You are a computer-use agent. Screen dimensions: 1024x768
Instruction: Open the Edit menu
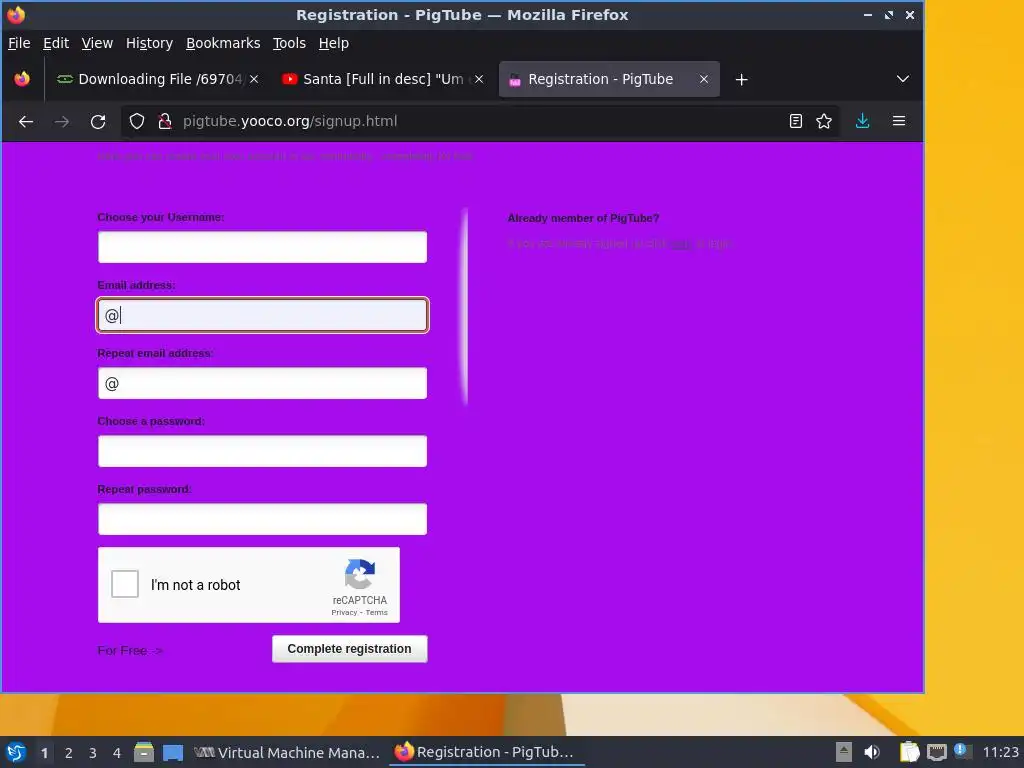(x=56, y=43)
